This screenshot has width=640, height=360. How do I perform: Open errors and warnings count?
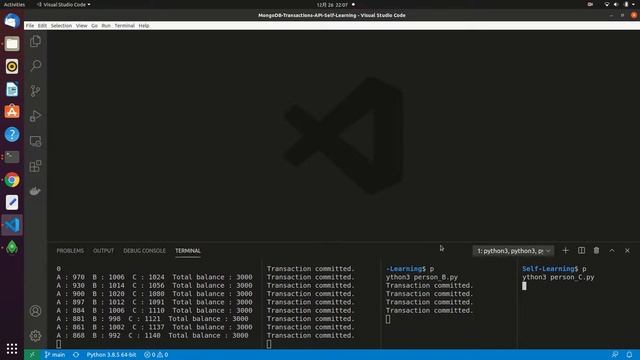(x=156, y=355)
